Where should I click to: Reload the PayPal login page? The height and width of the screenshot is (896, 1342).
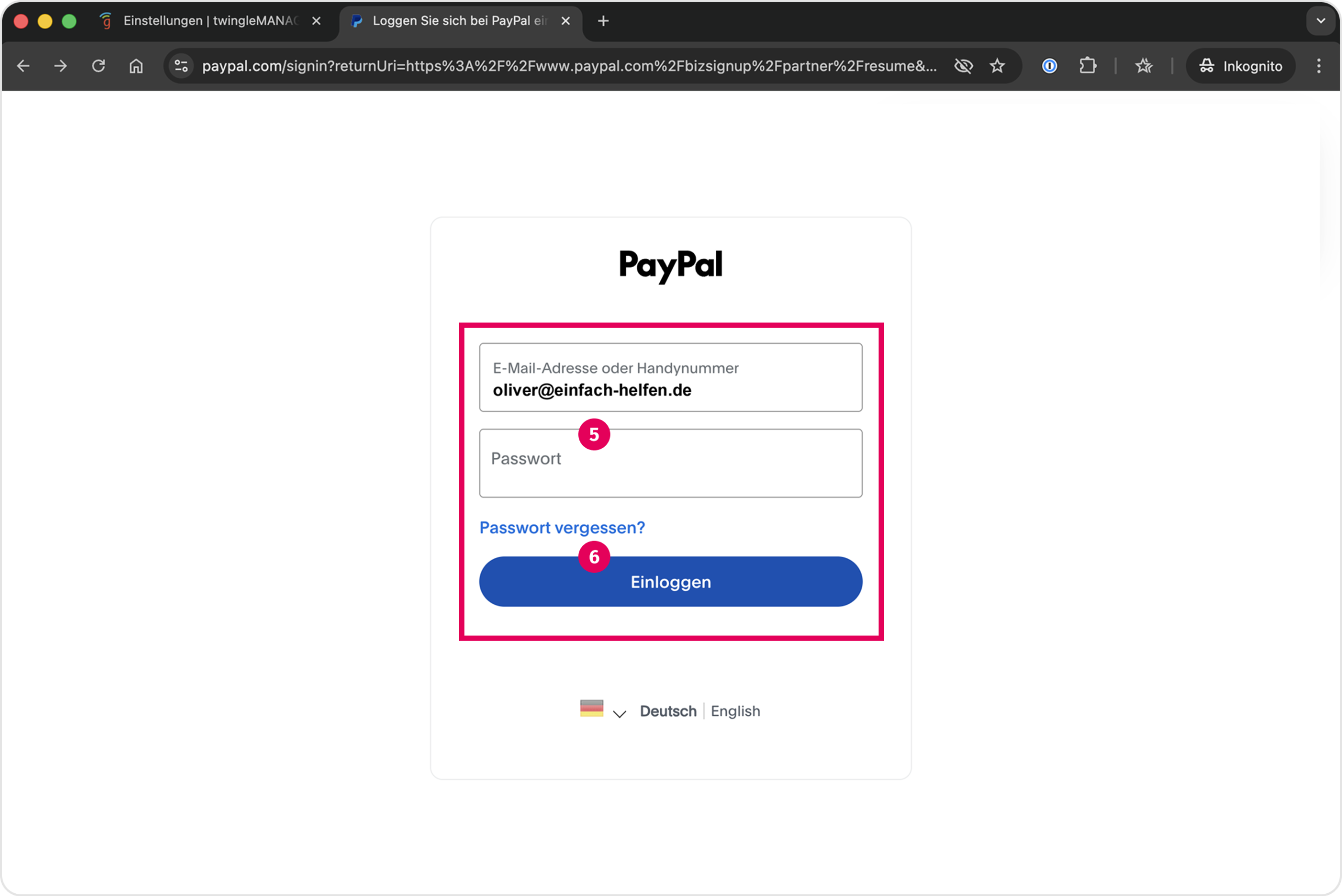point(98,67)
